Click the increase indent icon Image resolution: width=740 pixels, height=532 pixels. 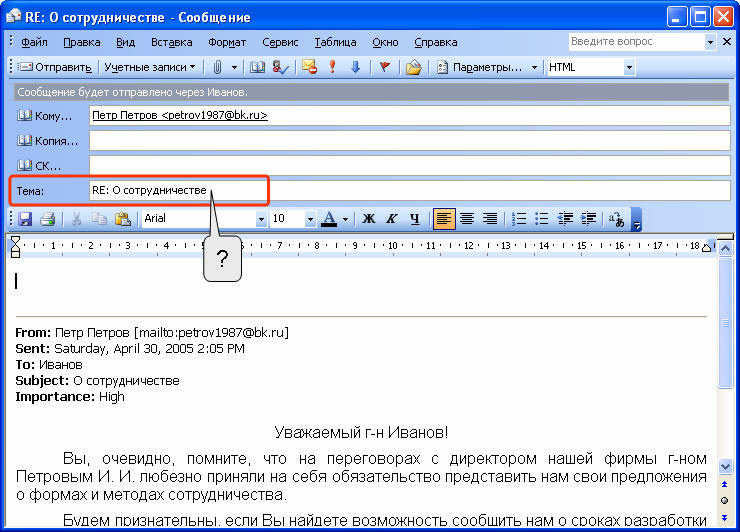tap(589, 219)
